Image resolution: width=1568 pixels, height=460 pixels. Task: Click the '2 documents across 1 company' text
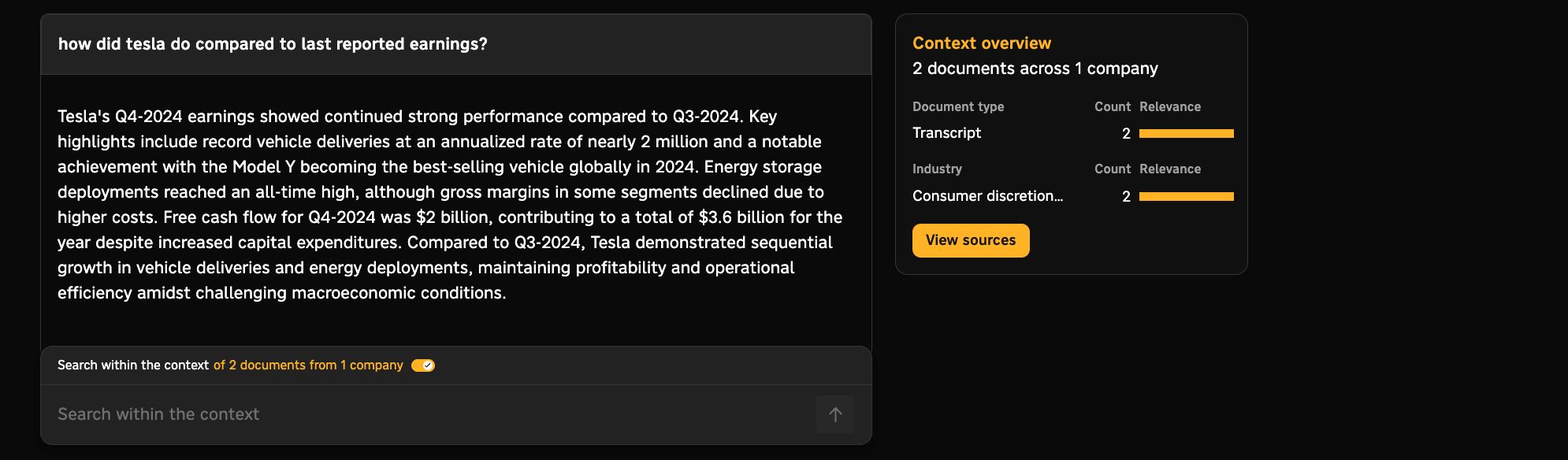pos(1035,69)
